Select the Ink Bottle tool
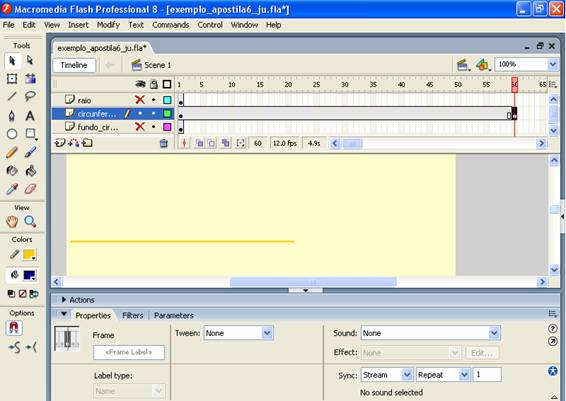The height and width of the screenshot is (401, 566). coord(12,170)
